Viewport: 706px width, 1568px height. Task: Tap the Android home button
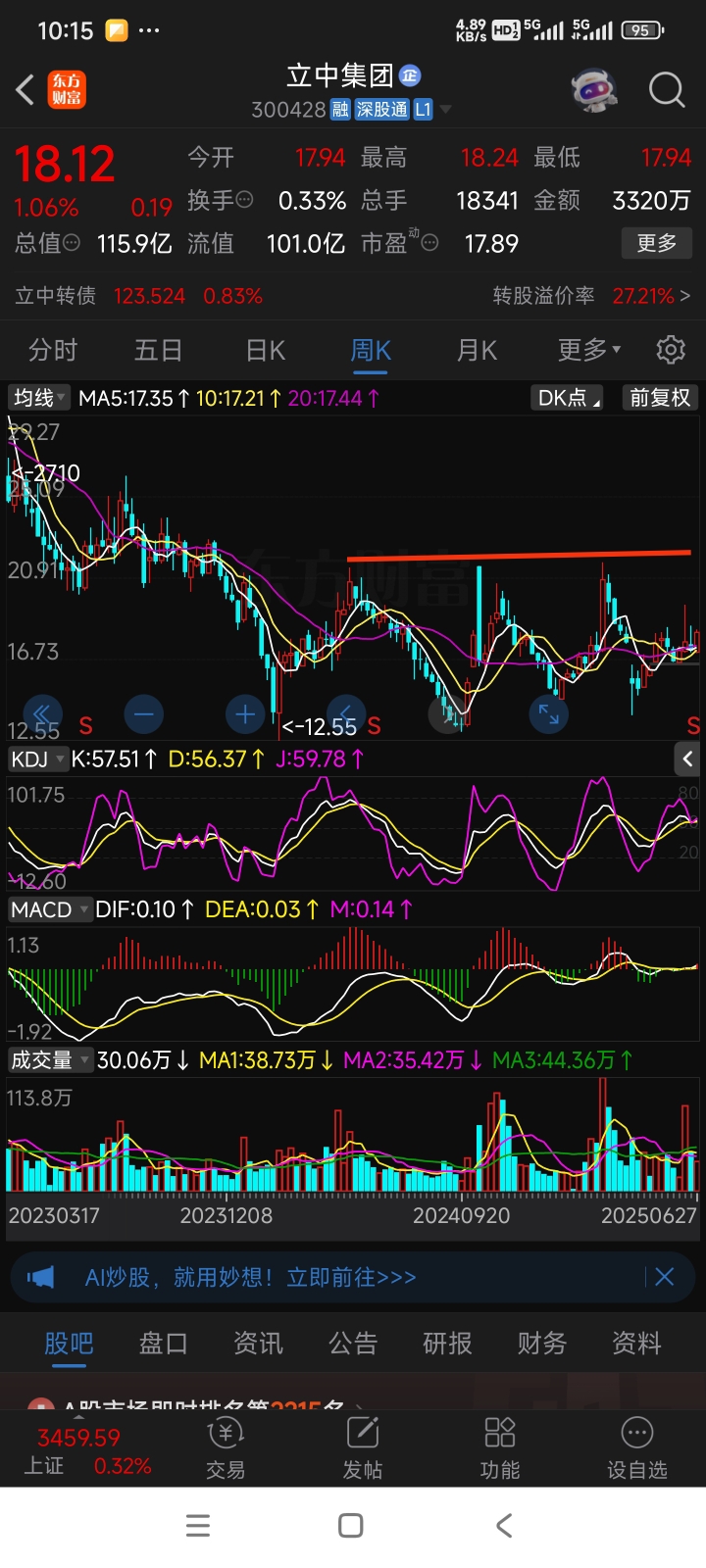point(350,1526)
